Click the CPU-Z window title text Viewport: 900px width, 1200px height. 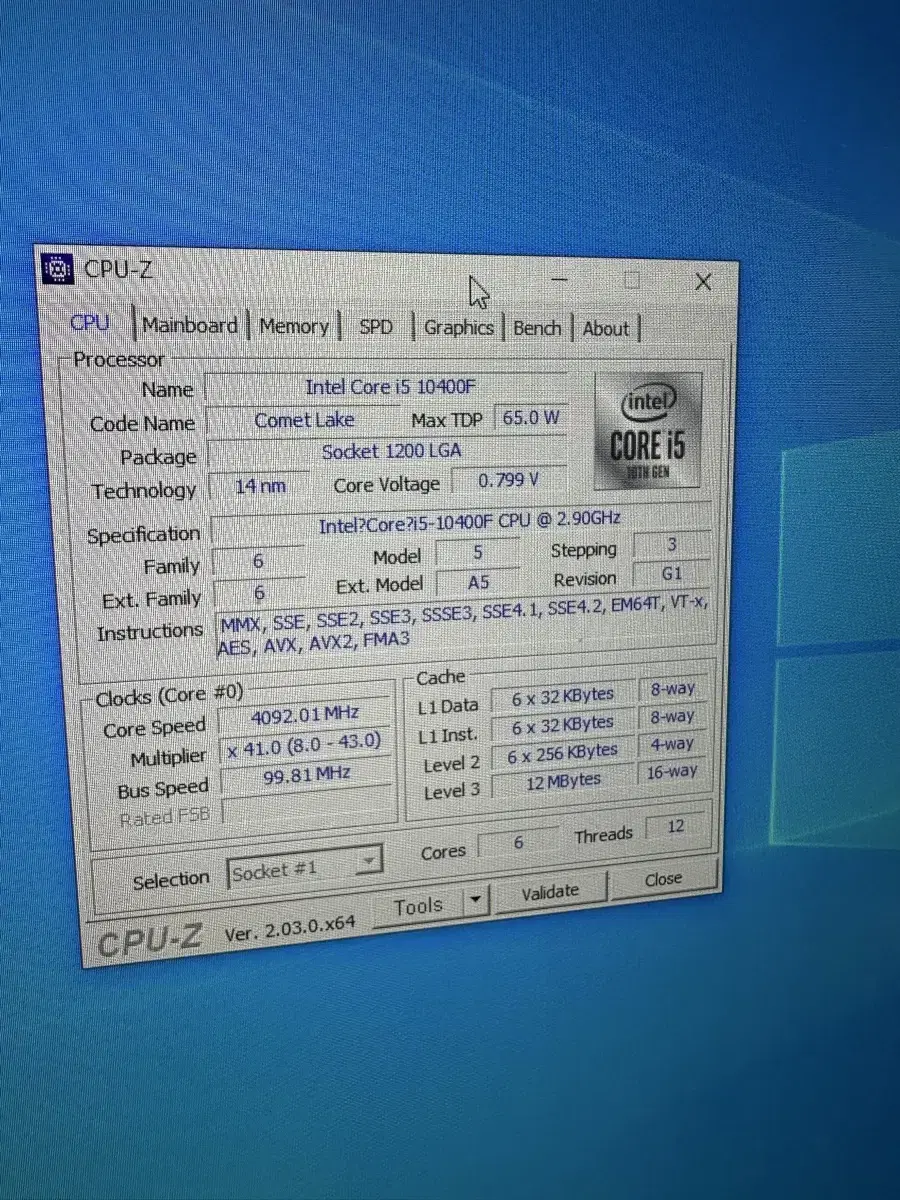pyautogui.click(x=118, y=268)
